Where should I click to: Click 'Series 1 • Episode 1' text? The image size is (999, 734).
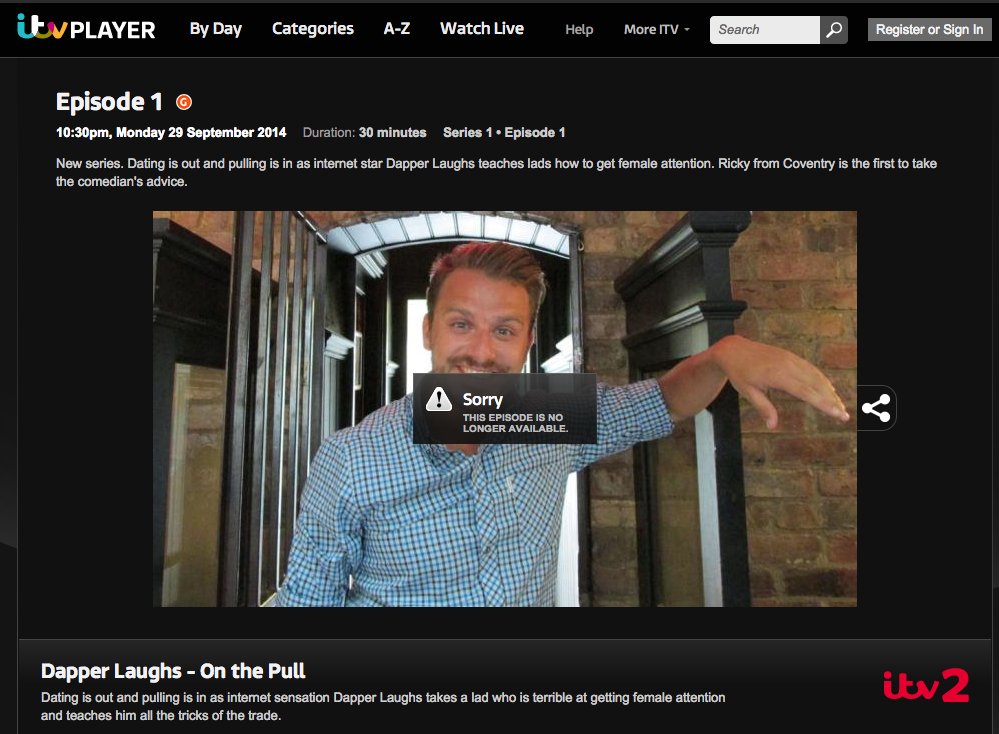coord(504,133)
